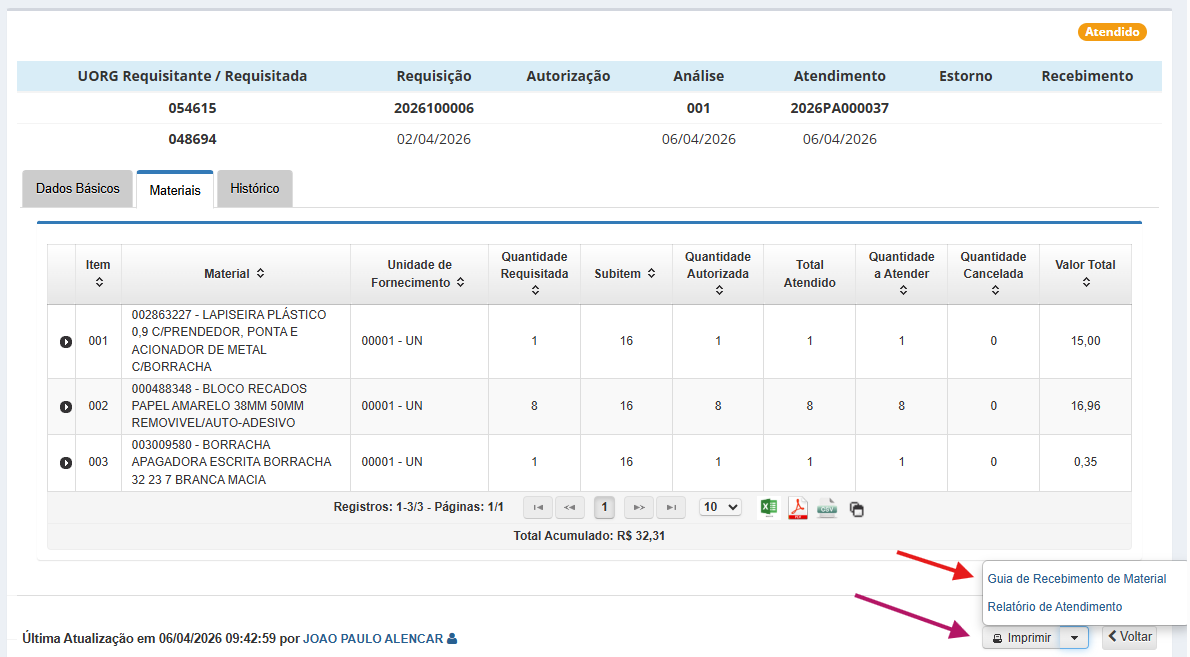The width and height of the screenshot is (1190, 657).
Task: Choose Relatório de Atendimento option
Action: (x=1054, y=607)
